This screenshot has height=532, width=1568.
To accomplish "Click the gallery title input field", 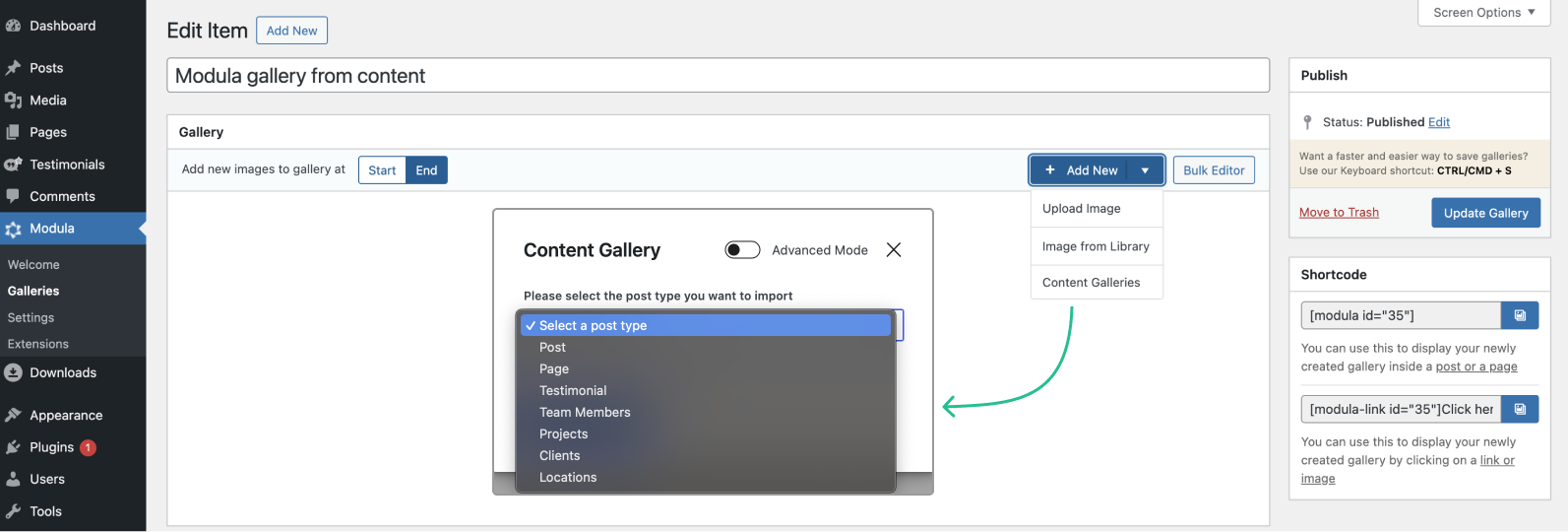I will coord(718,76).
